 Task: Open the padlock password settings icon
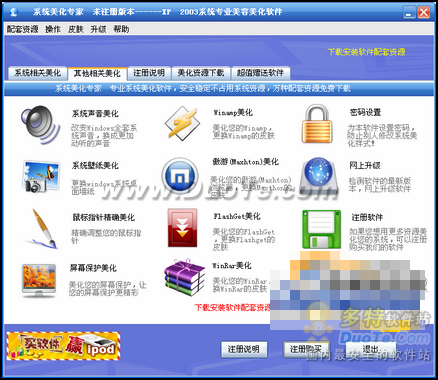tap(317, 123)
